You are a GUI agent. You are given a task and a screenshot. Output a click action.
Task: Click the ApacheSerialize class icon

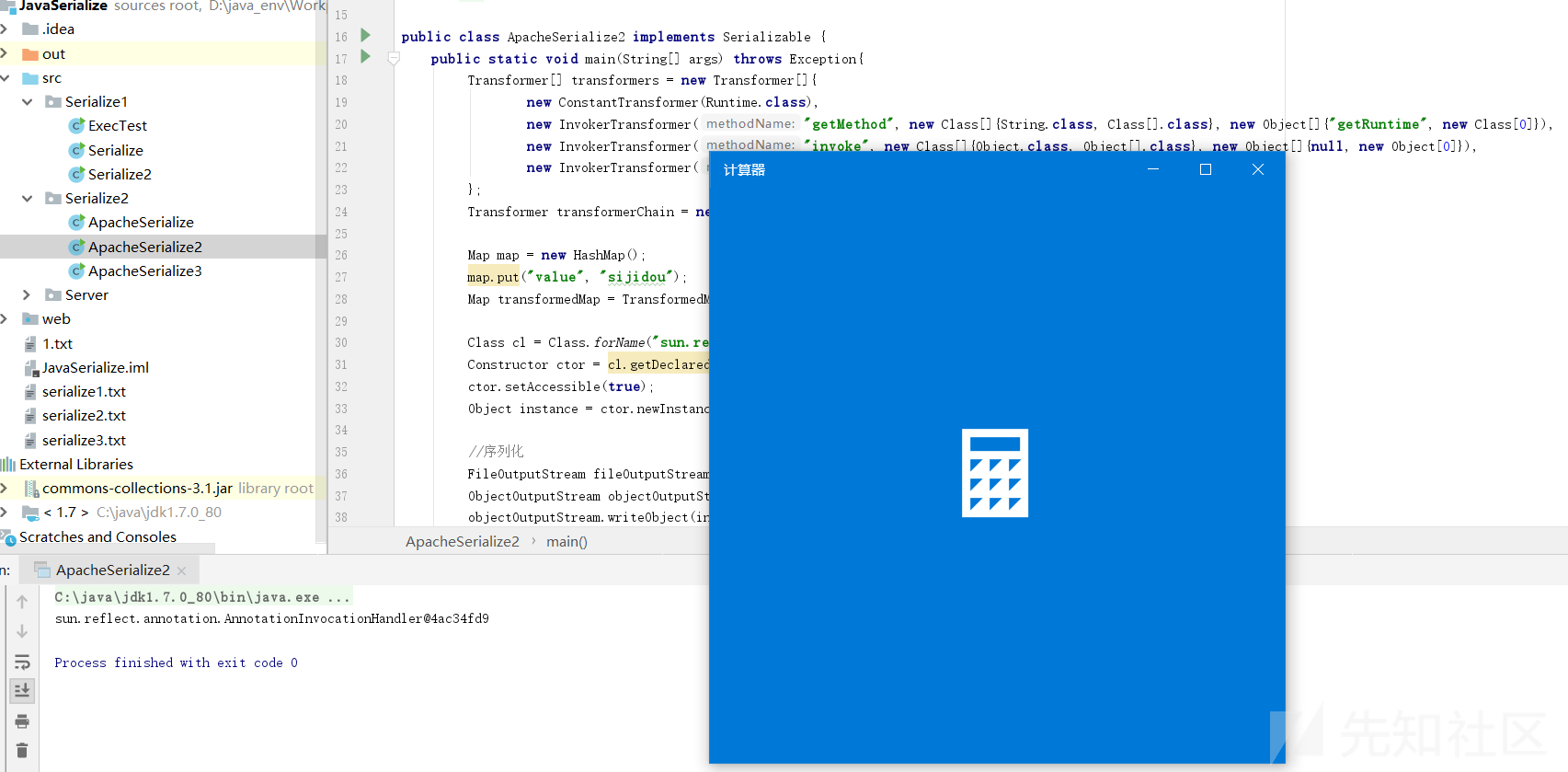pyautogui.click(x=77, y=222)
